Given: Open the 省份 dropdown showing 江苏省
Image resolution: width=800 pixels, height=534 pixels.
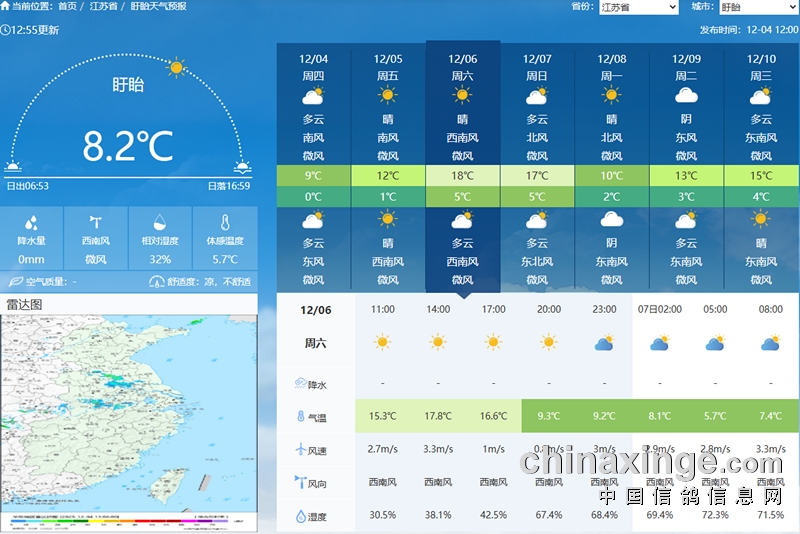Looking at the screenshot, I should pyautogui.click(x=638, y=7).
